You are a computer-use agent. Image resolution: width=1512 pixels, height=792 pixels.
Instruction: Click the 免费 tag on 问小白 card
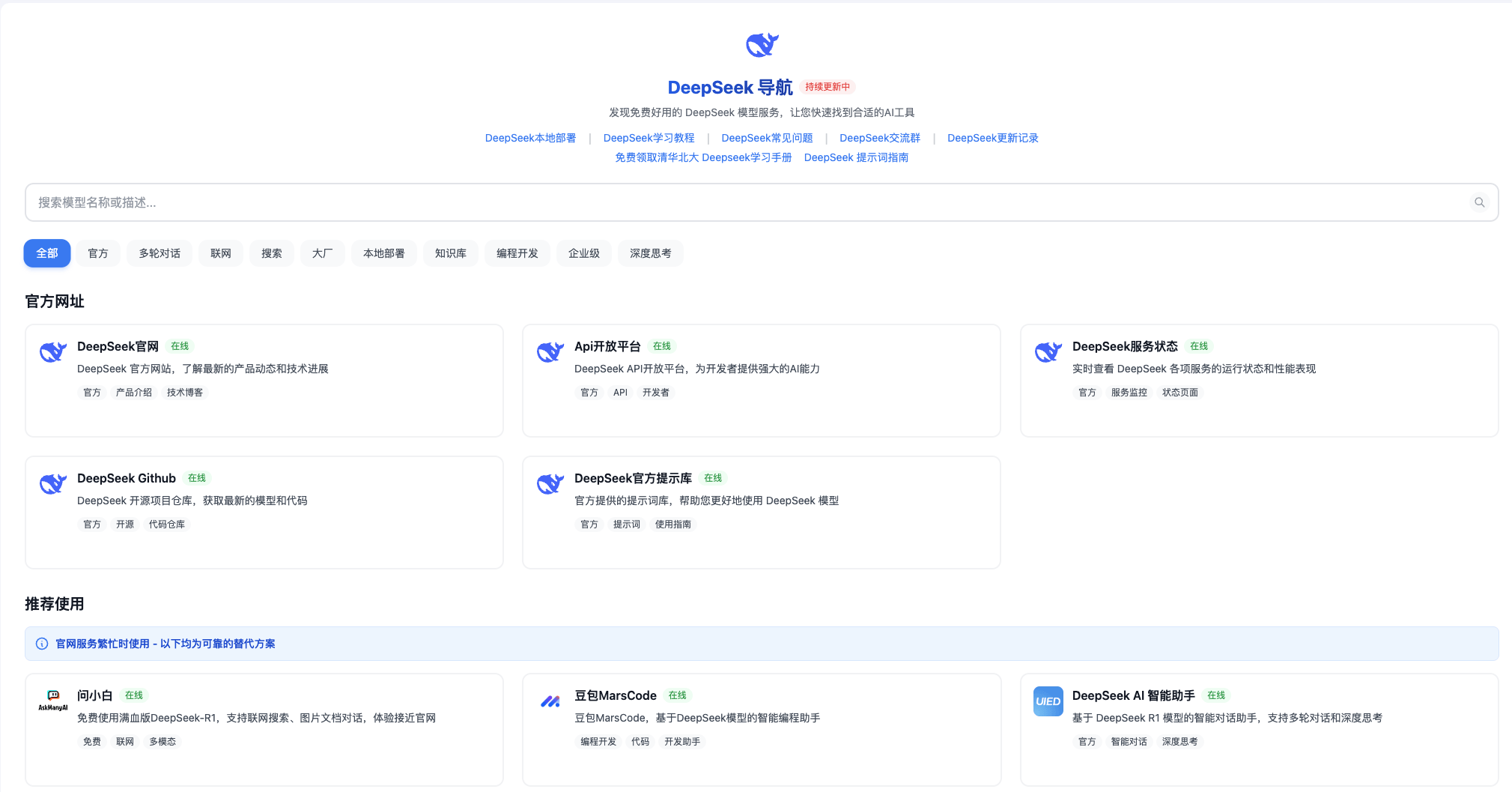[x=92, y=742]
